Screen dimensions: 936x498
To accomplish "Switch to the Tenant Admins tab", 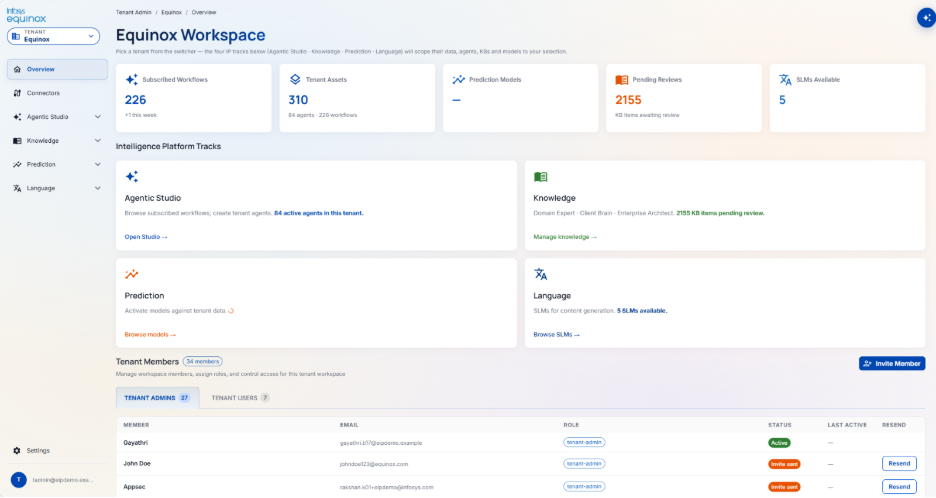I will pos(157,398).
